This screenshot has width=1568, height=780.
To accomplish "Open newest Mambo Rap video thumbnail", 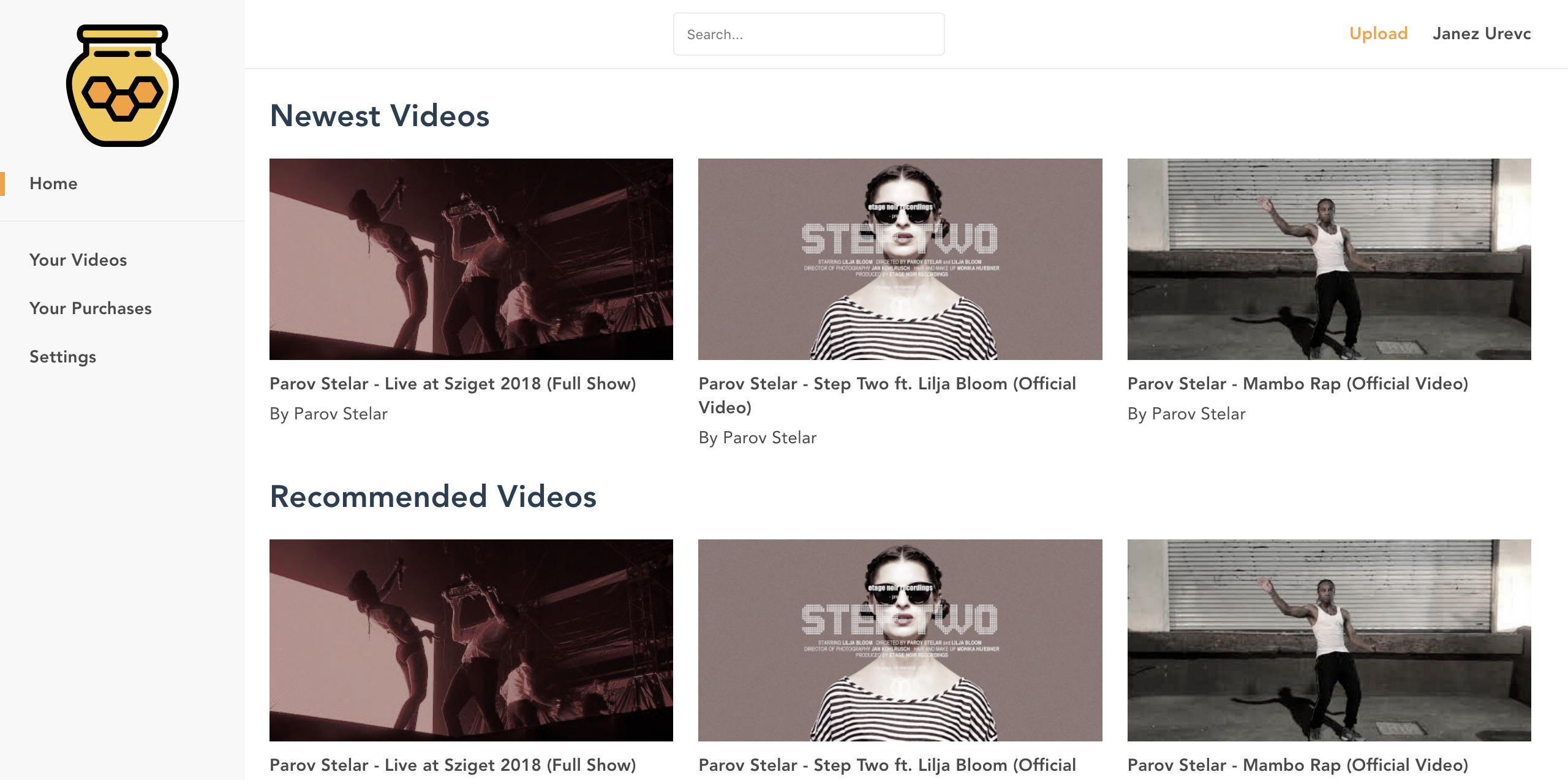I will tap(1329, 259).
